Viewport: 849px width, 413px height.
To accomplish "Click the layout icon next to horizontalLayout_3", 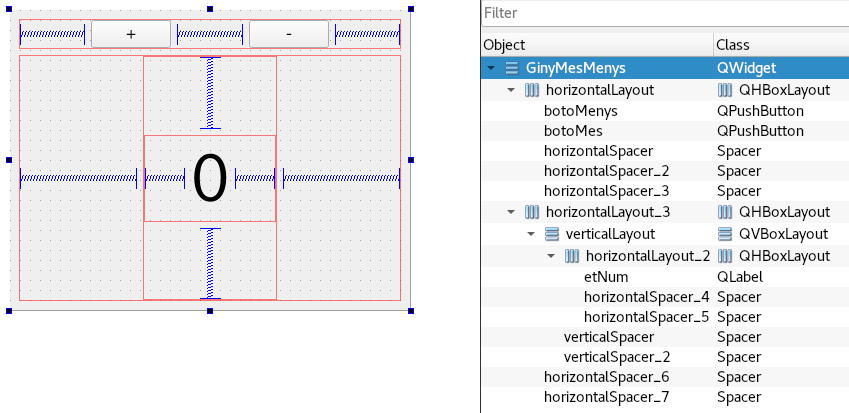I will (532, 213).
